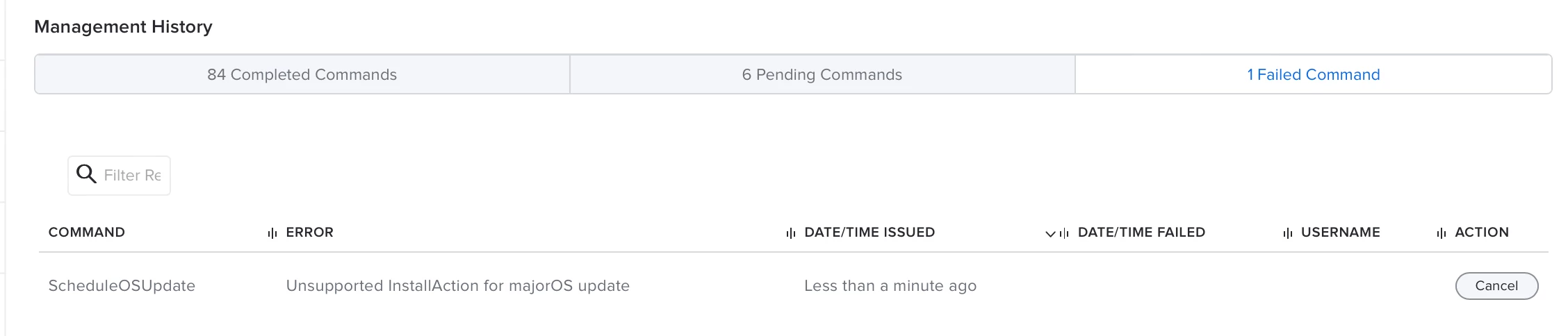Click the divider icon before ACTION
Image resolution: width=1568 pixels, height=336 pixels.
click(1442, 233)
